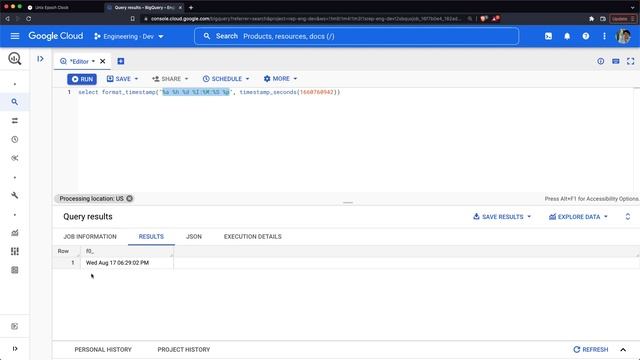This screenshot has height=360, width=640.
Task: Remove the Processing location US chip
Action: click(x=129, y=198)
